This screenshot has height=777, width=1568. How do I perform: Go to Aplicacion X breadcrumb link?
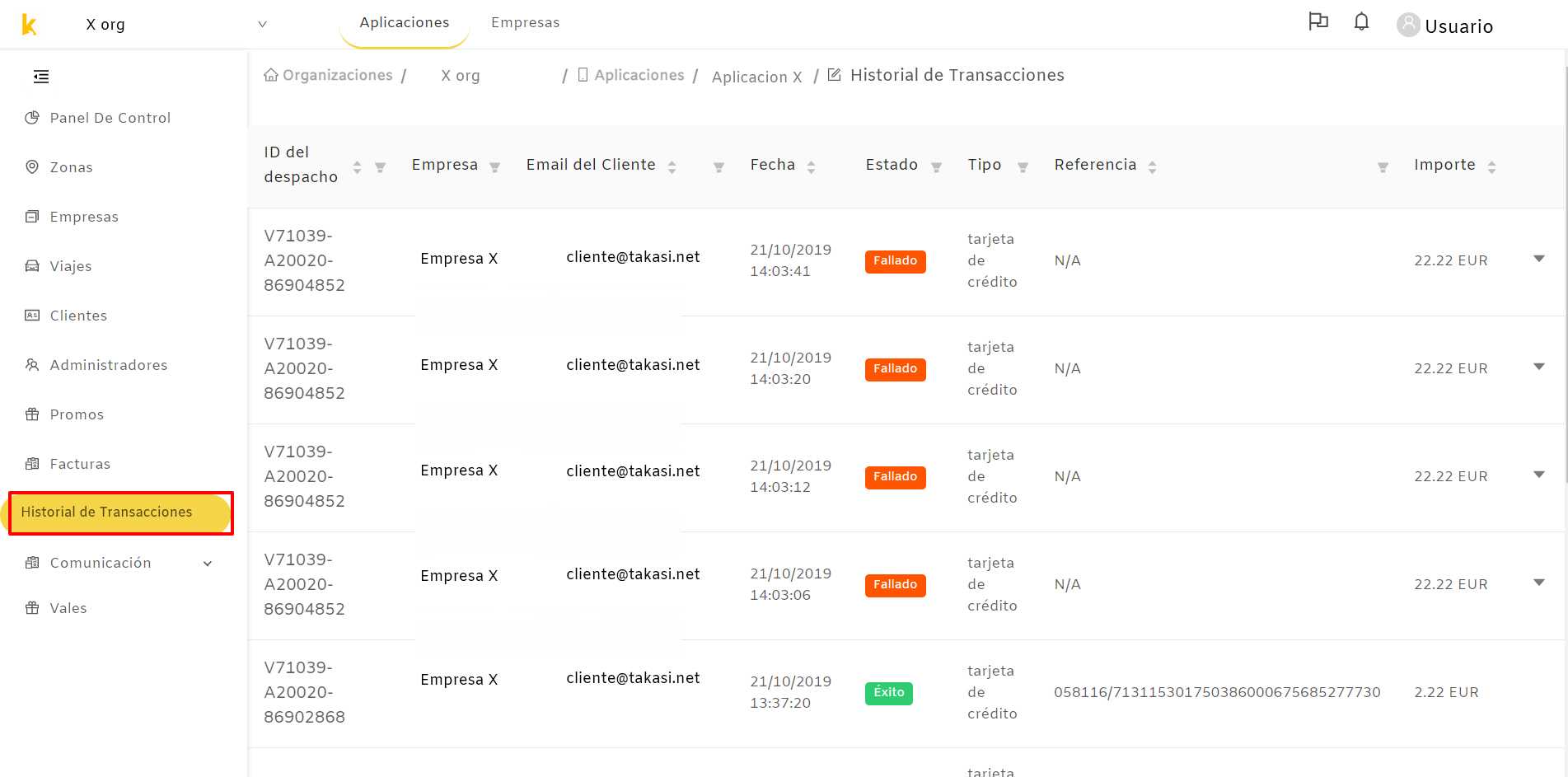pos(757,77)
